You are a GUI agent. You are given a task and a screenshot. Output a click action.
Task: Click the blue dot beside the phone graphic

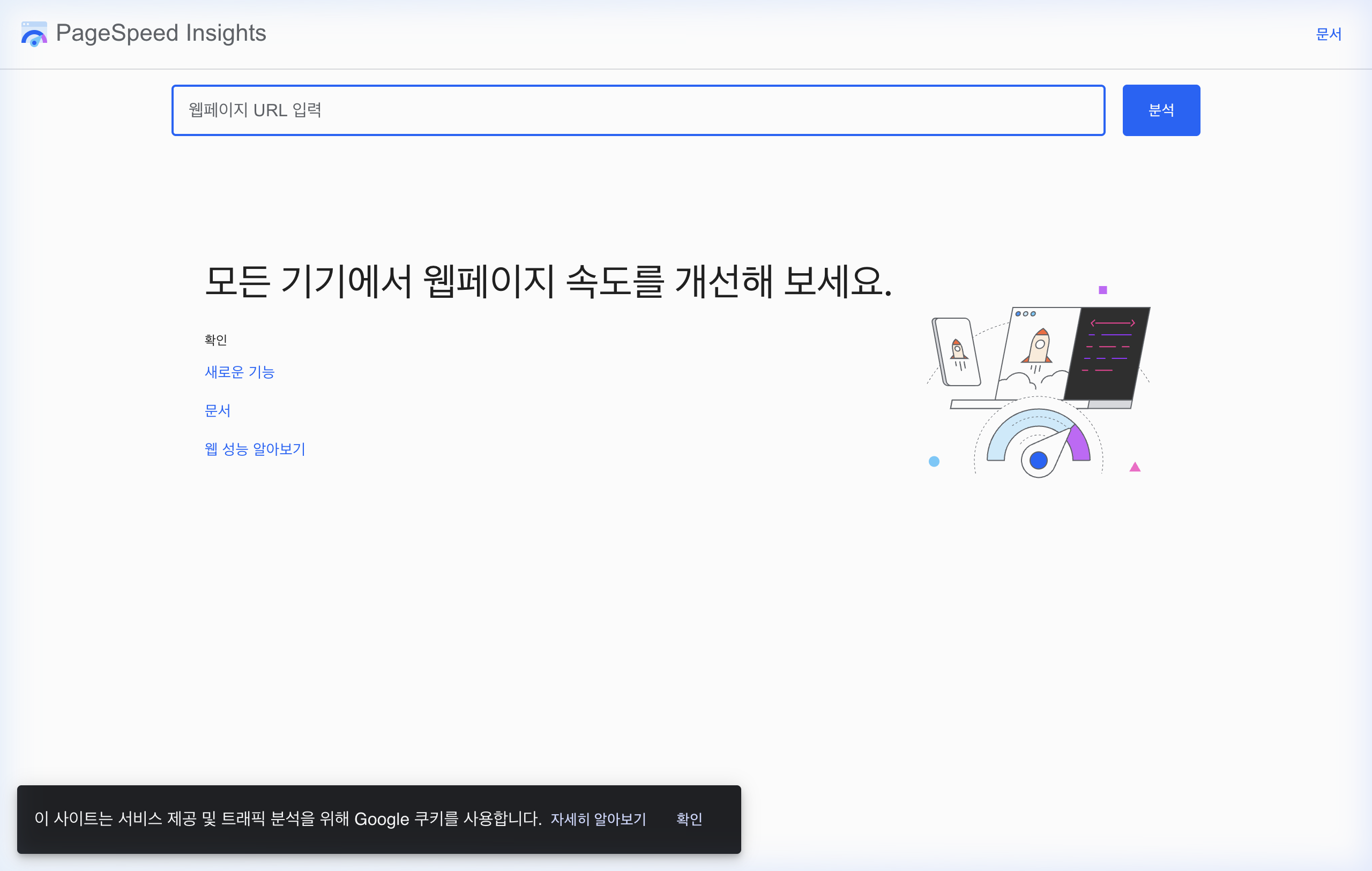coord(935,462)
